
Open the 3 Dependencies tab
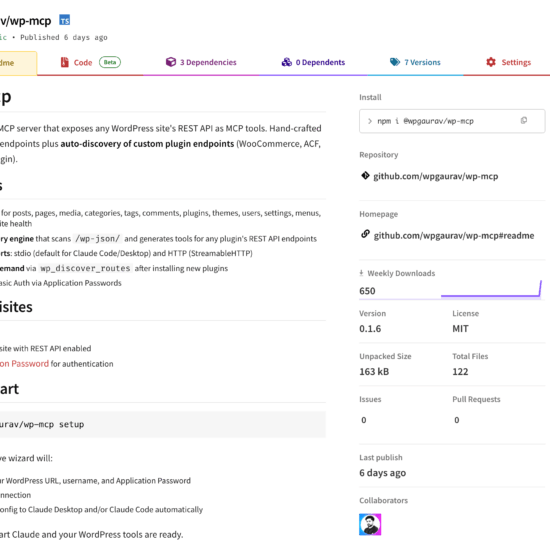(x=201, y=62)
